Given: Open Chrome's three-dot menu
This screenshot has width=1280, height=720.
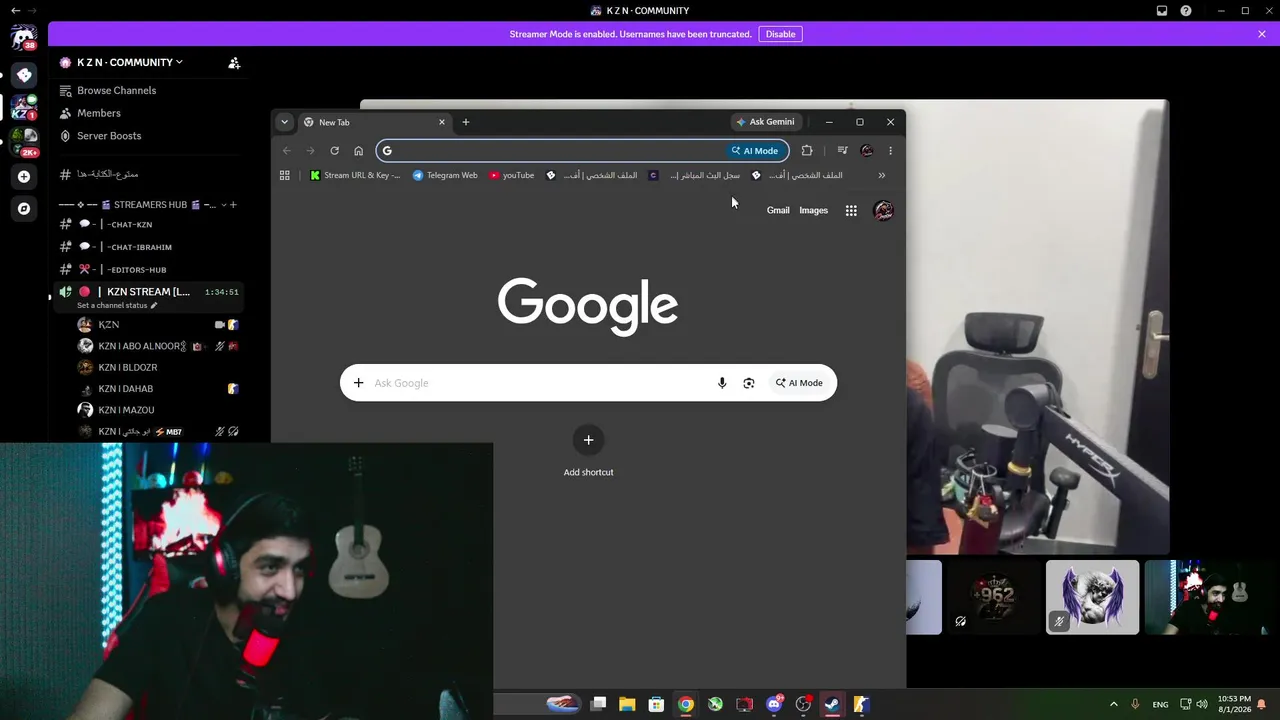Looking at the screenshot, I should (x=890, y=151).
